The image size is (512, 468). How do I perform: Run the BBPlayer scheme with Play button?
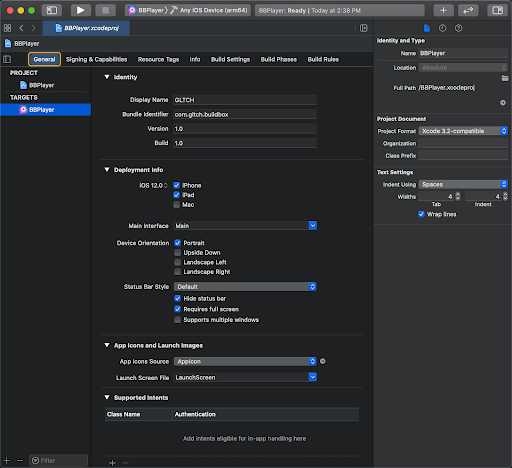[81, 10]
